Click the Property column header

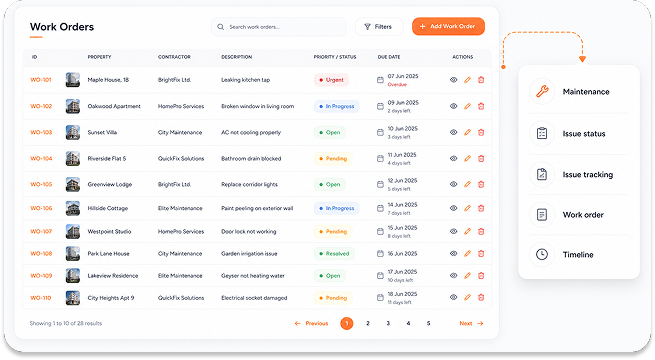pyautogui.click(x=99, y=57)
